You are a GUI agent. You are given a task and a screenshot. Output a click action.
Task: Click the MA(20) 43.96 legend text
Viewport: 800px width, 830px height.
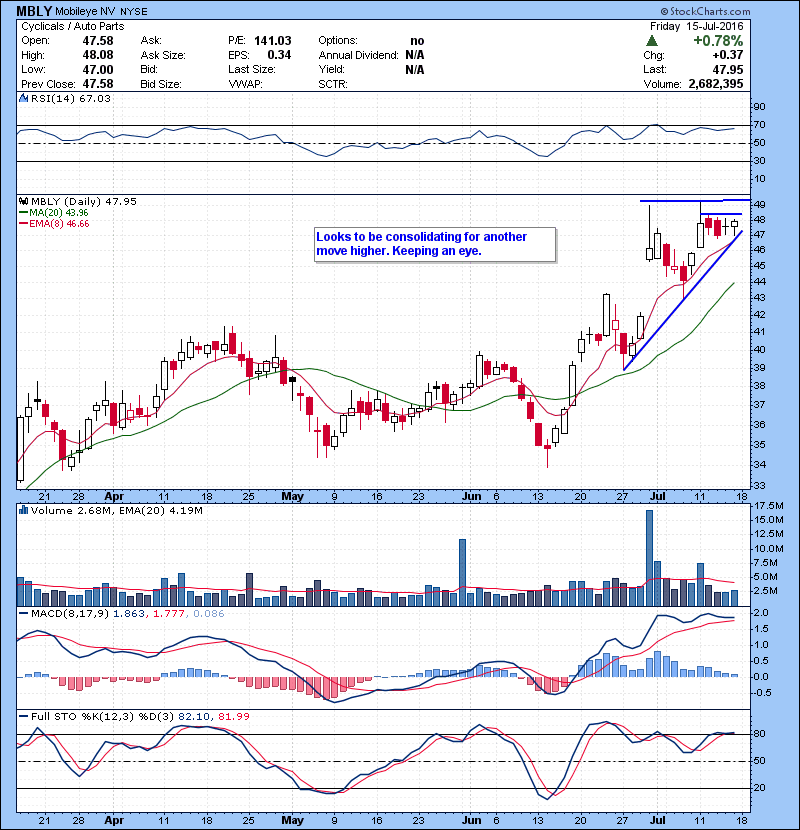pos(59,213)
